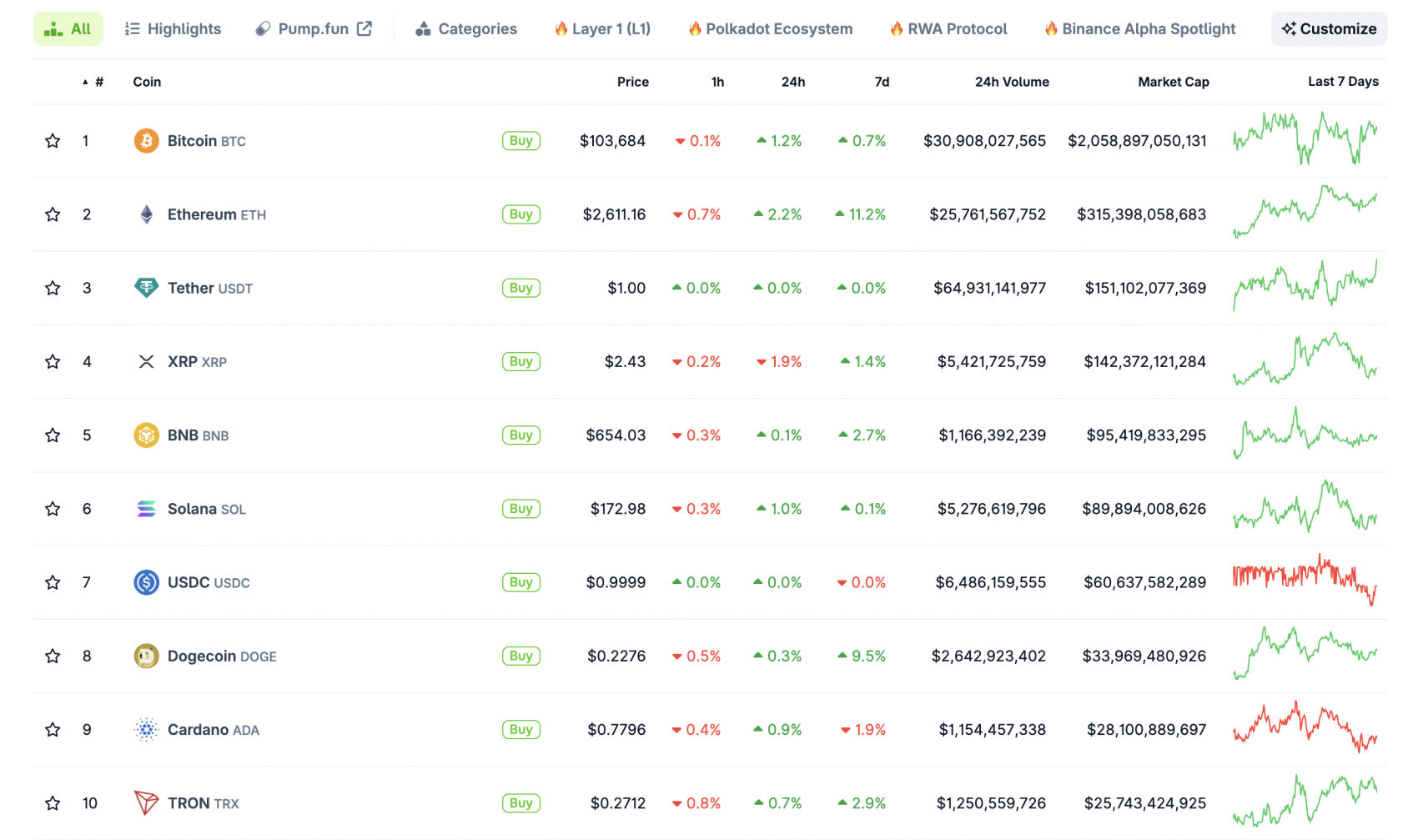Image resolution: width=1408 pixels, height=840 pixels.
Task: Select the Layer 1 (L1) category
Action: (x=602, y=28)
